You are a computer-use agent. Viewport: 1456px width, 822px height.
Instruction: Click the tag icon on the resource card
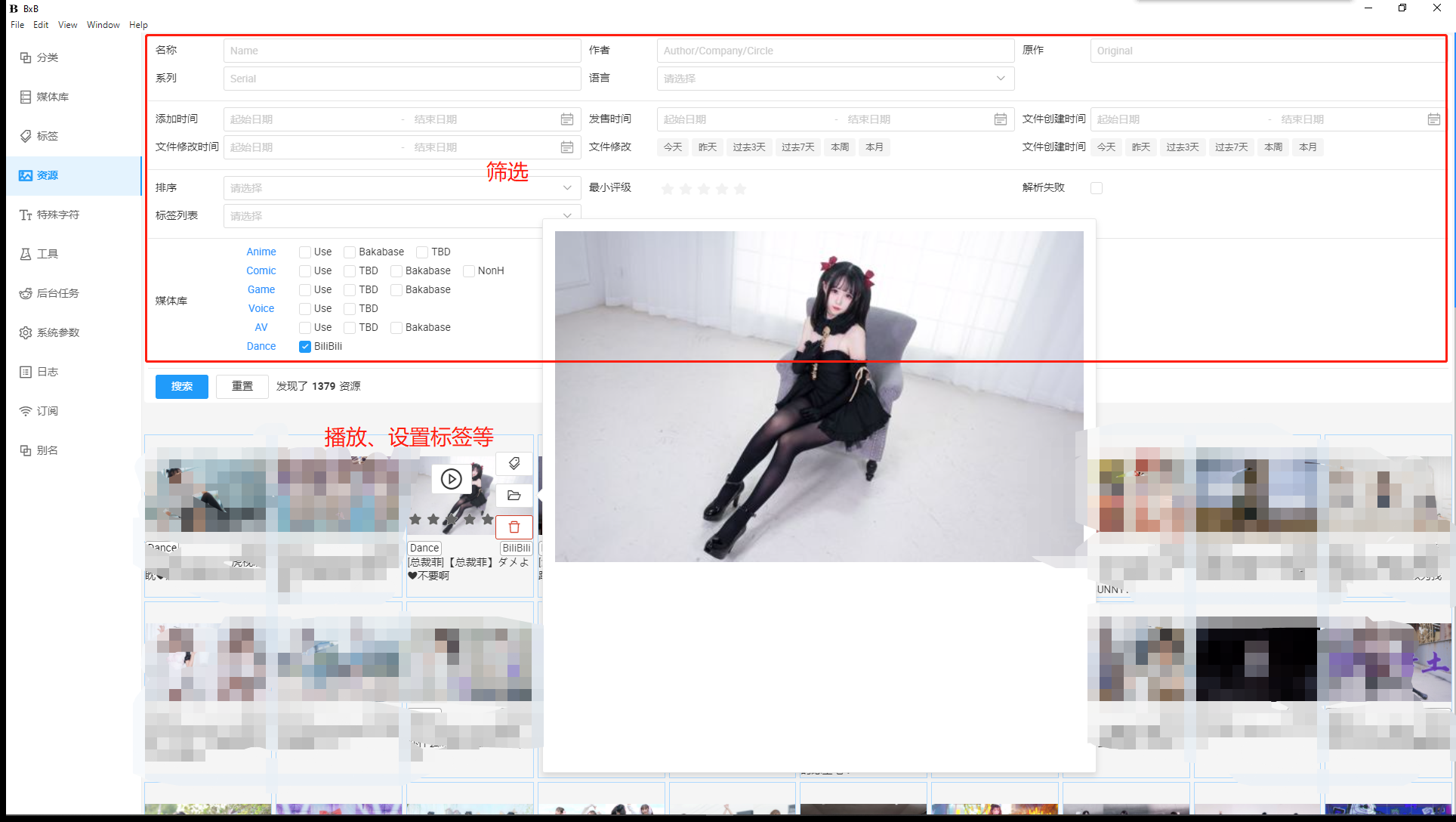point(514,463)
